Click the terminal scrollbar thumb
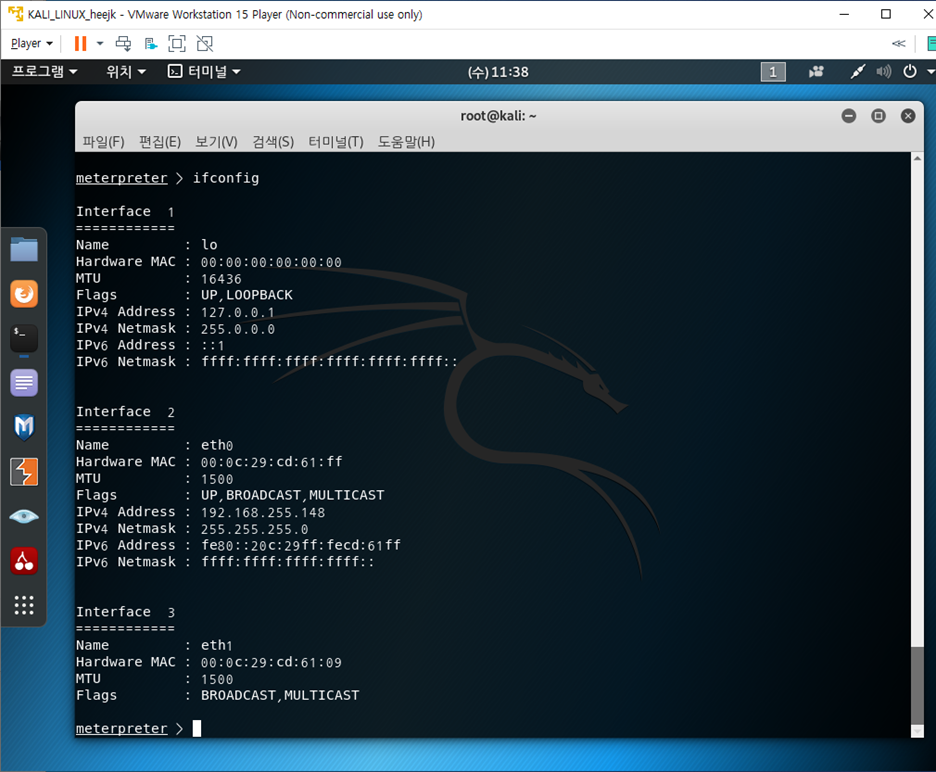The image size is (936, 772). 917,684
